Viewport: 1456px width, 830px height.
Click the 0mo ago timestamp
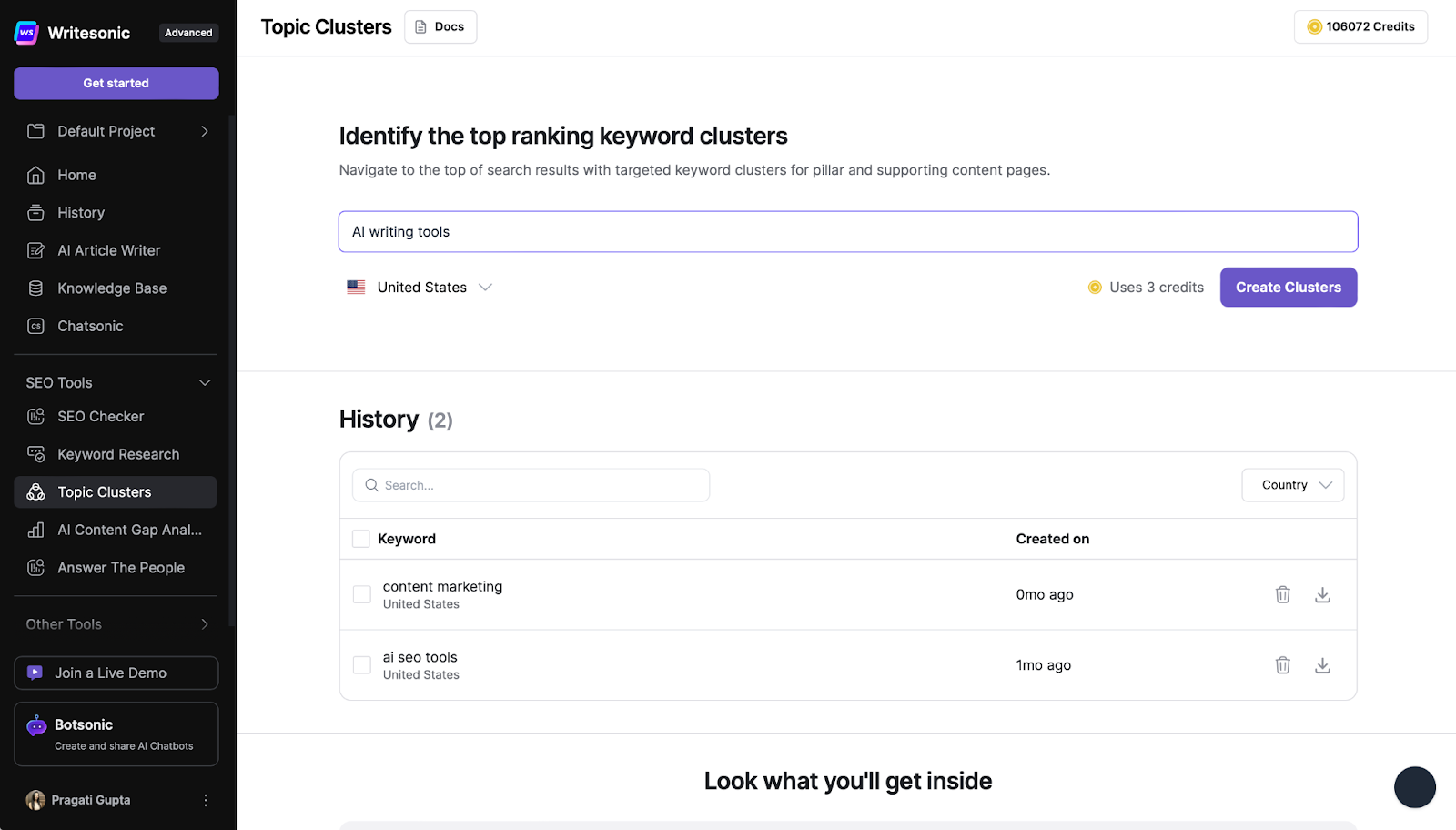tap(1045, 594)
